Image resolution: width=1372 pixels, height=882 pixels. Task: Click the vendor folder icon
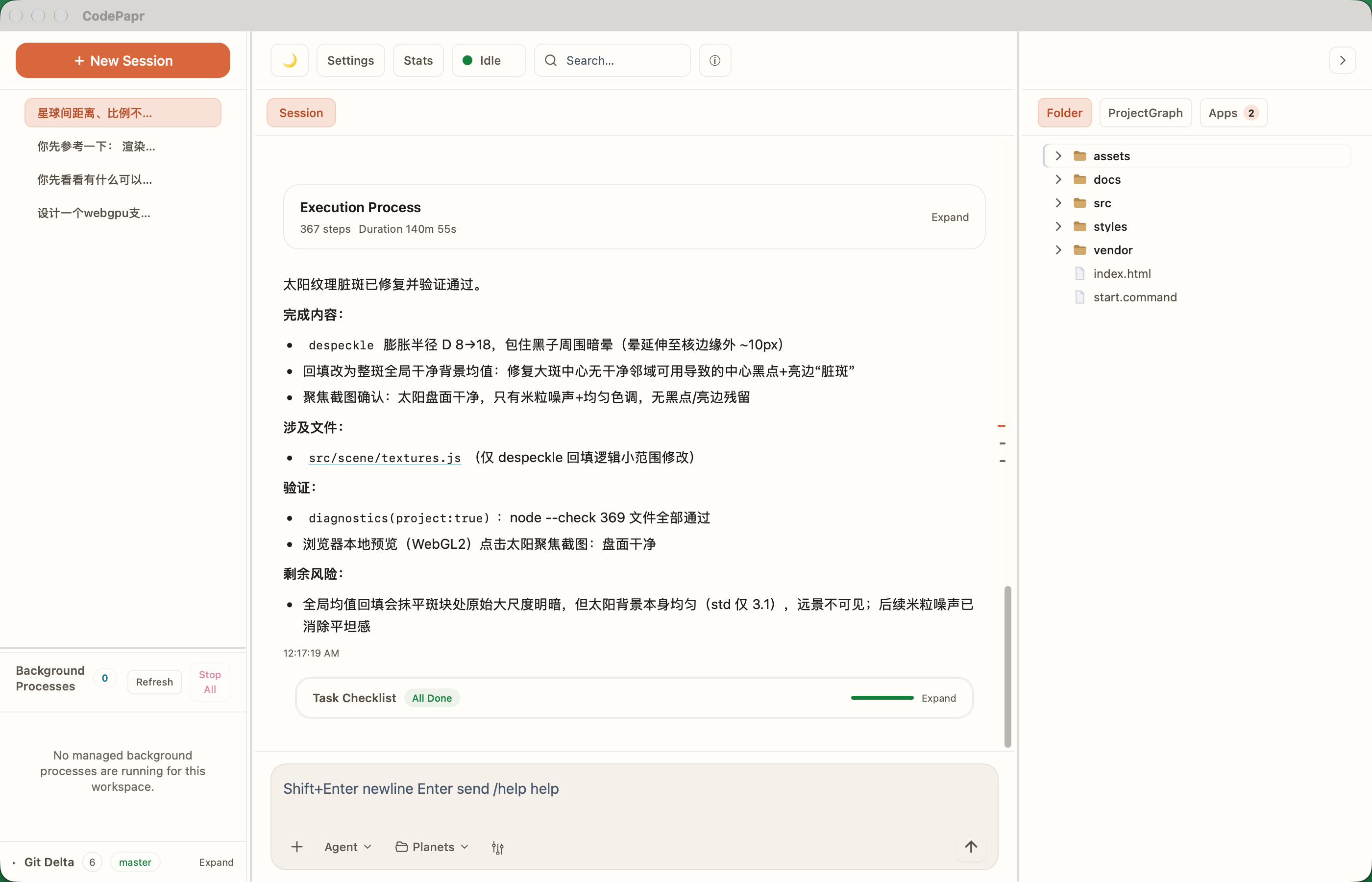(1080, 250)
